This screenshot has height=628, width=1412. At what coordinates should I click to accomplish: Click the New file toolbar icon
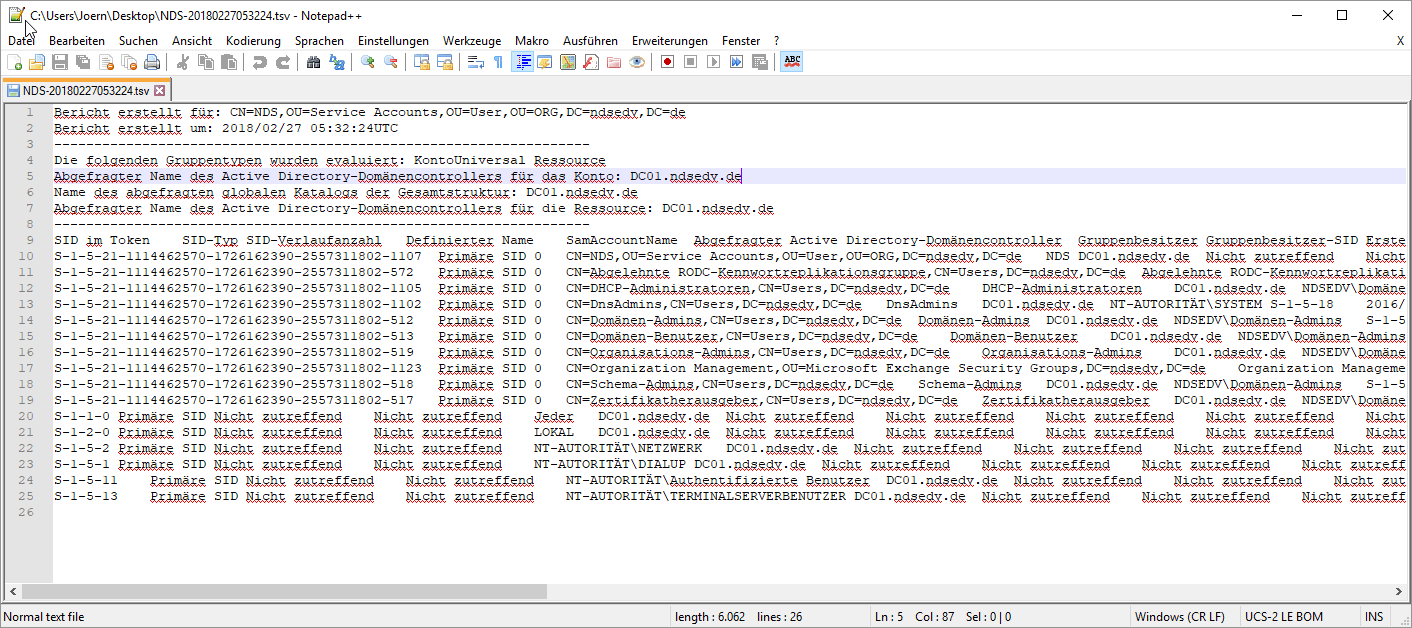[15, 62]
